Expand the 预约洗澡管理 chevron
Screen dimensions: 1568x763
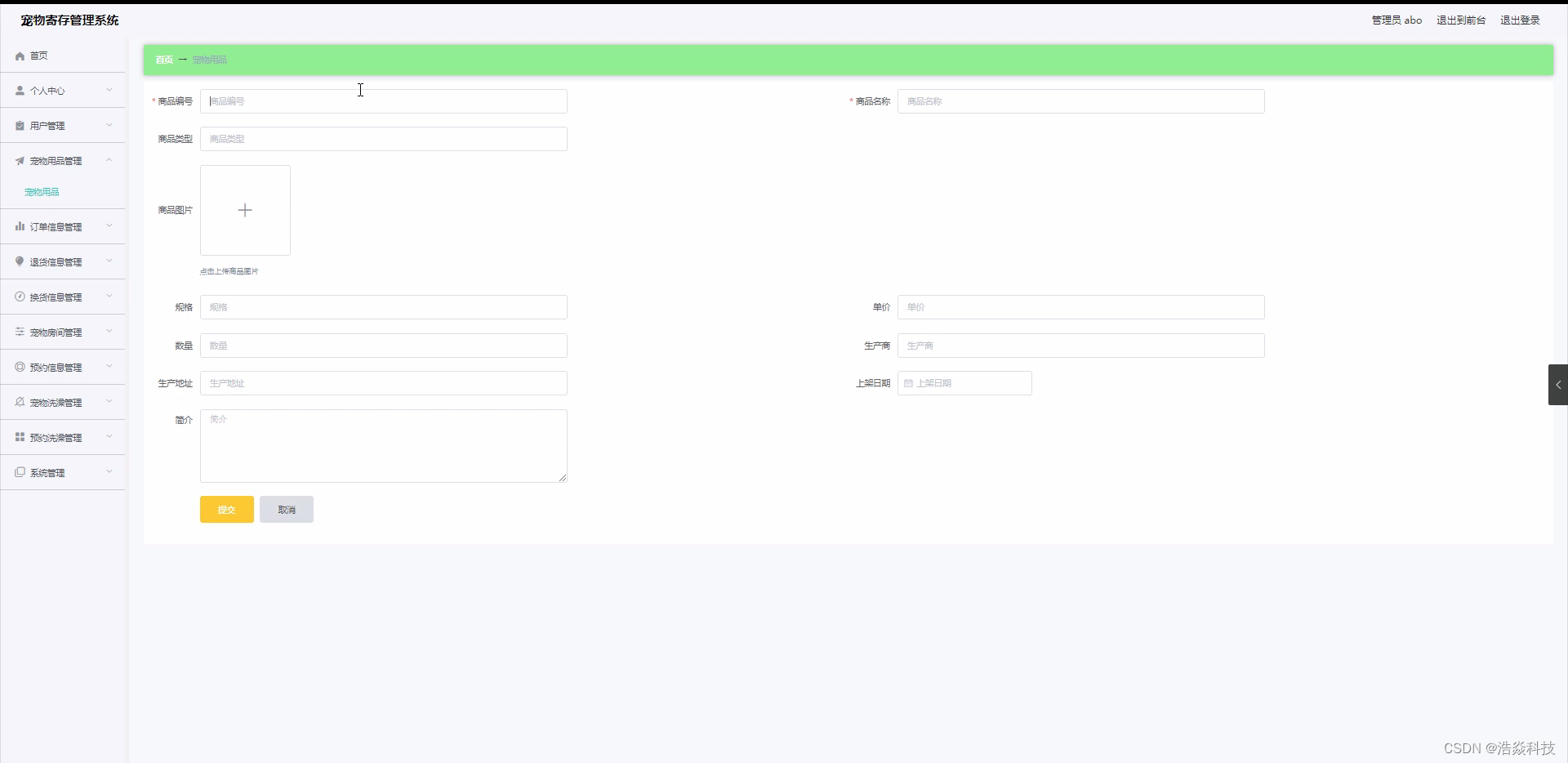(109, 436)
